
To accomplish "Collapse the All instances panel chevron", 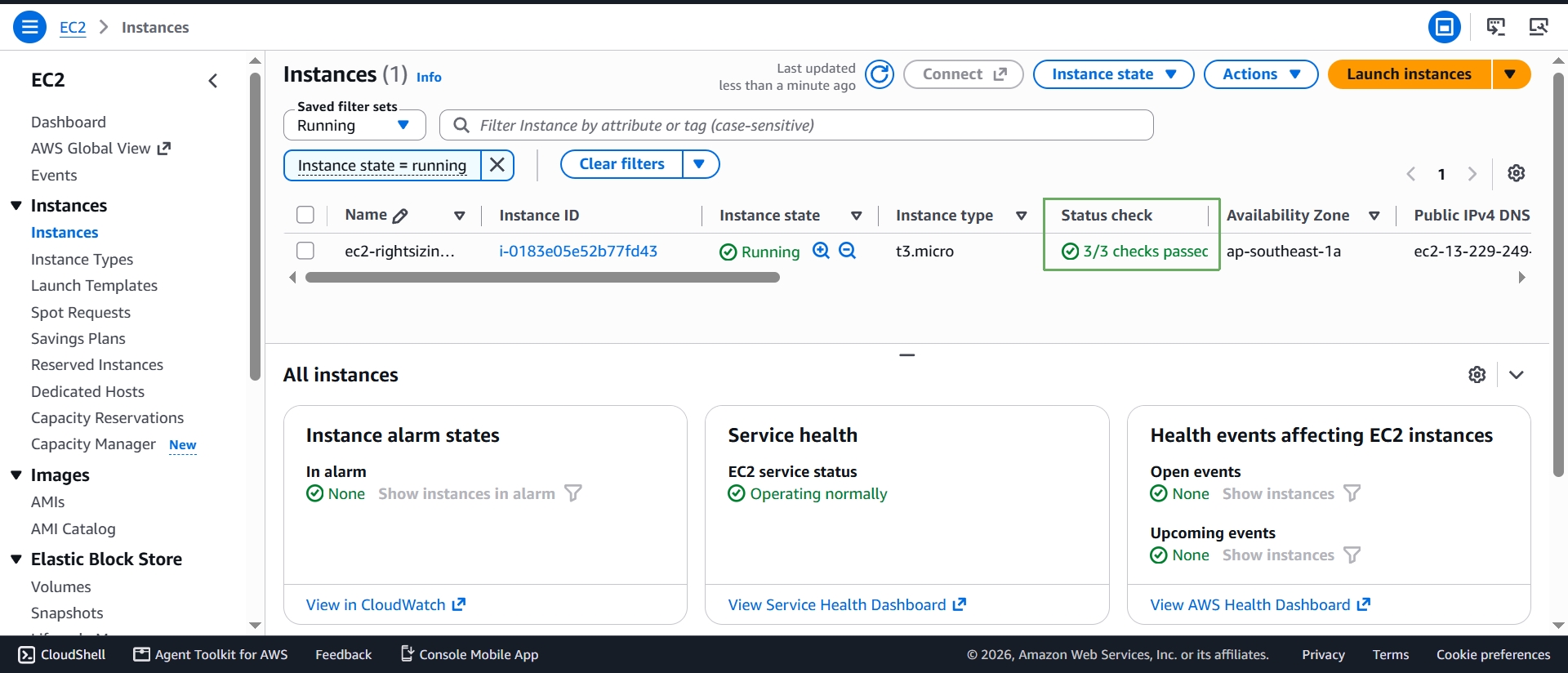I will (1517, 374).
